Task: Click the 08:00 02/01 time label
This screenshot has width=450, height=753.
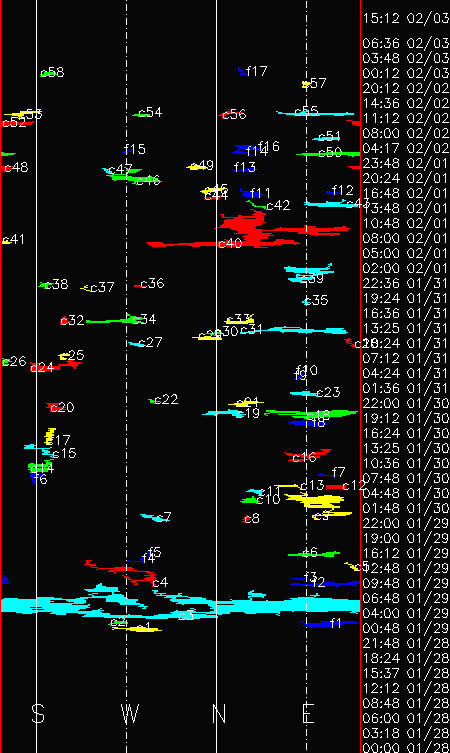Action: [x=406, y=238]
